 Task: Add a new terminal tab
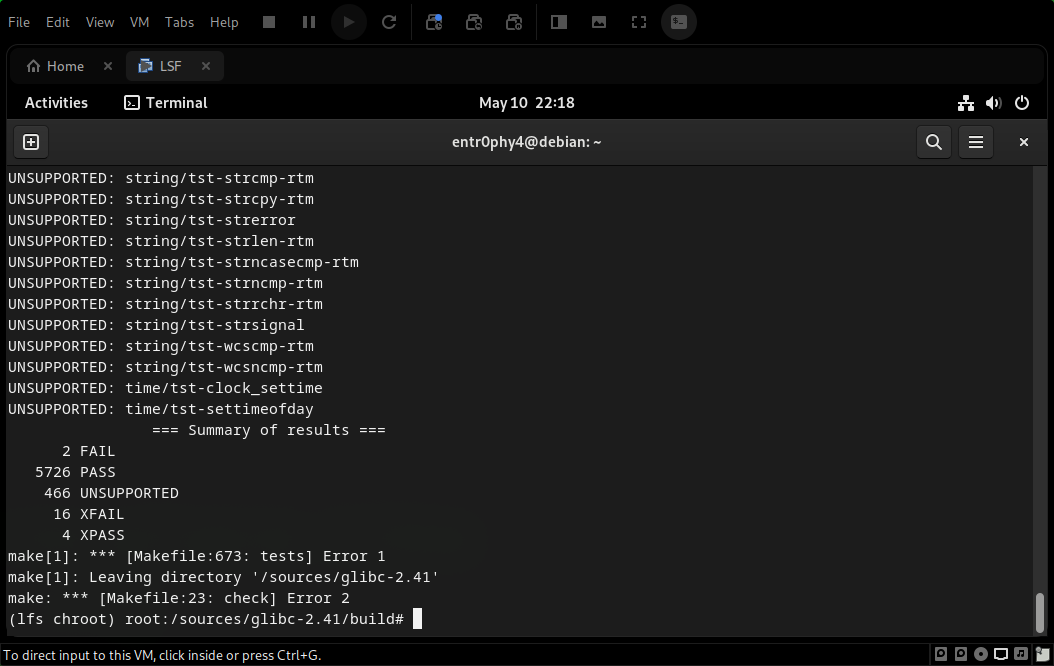tap(31, 142)
